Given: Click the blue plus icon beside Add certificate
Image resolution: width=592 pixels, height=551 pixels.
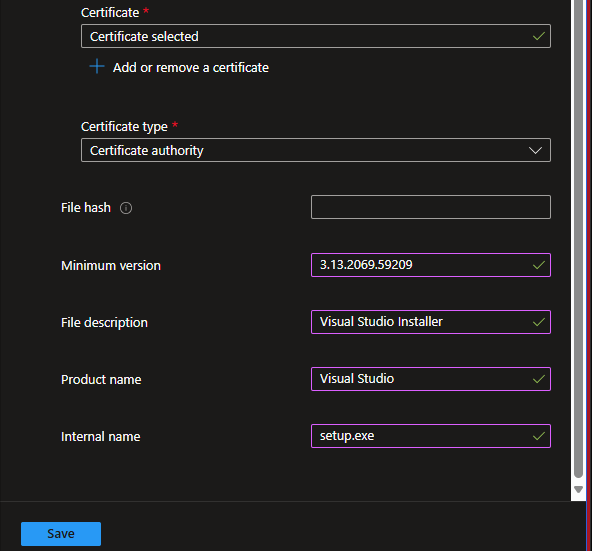Looking at the screenshot, I should (x=97, y=66).
